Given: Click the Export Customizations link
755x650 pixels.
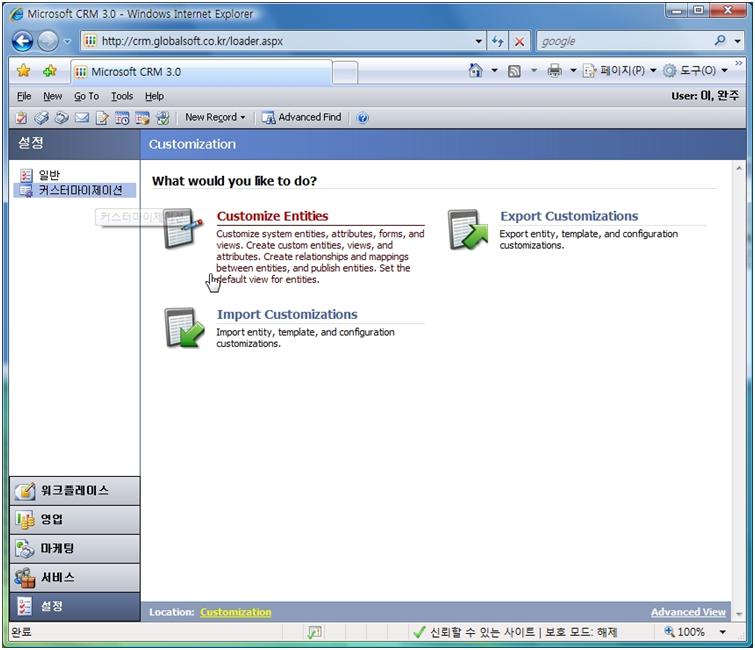Looking at the screenshot, I should point(569,216).
